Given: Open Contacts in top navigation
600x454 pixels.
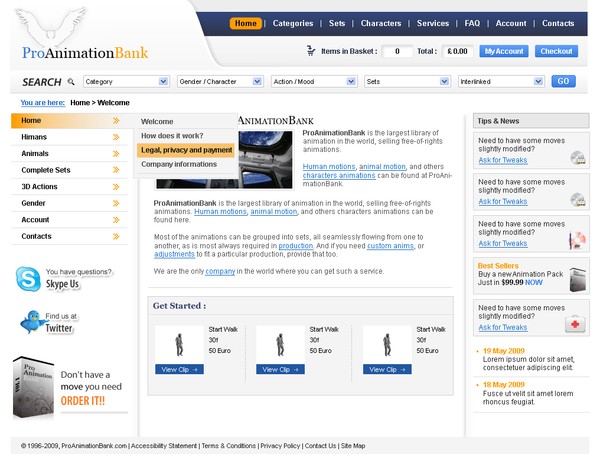Looking at the screenshot, I should (558, 23).
